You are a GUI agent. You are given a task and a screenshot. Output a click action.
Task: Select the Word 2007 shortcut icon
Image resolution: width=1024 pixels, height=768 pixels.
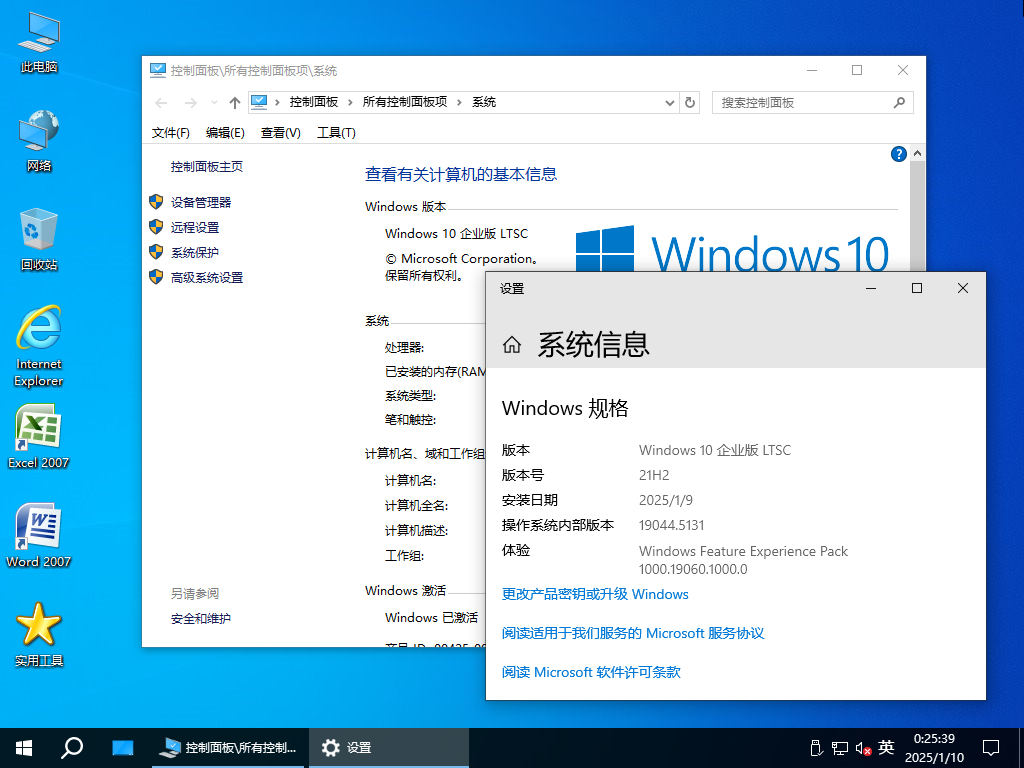click(39, 536)
